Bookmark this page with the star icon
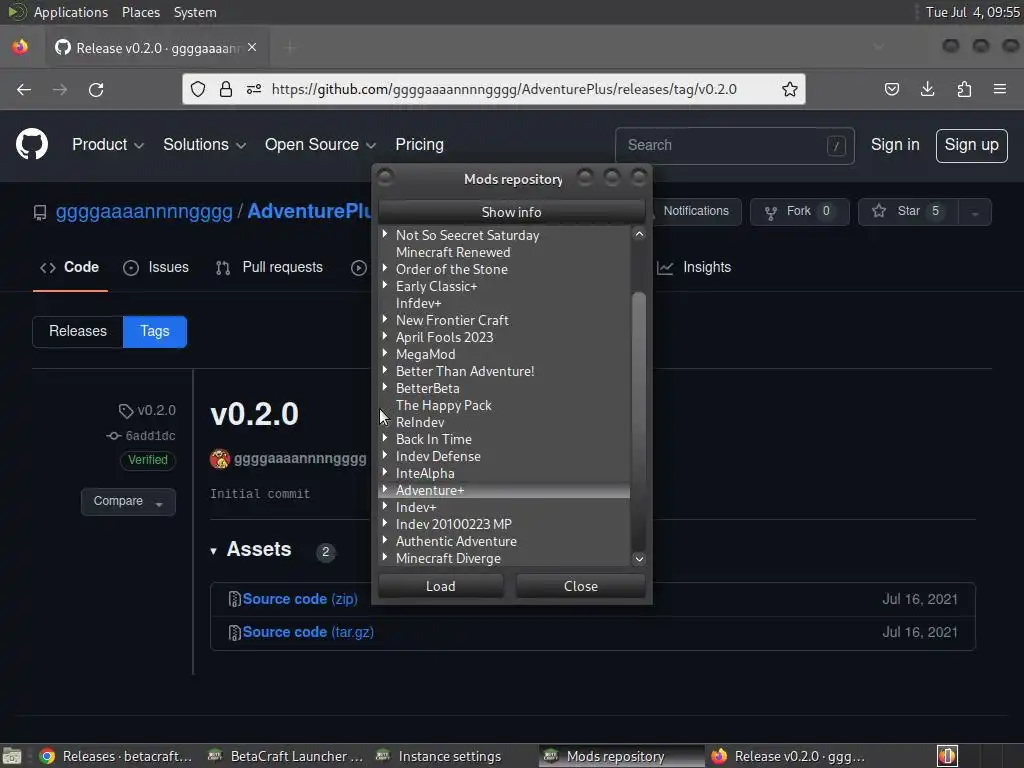The width and height of the screenshot is (1024, 768). pos(790,89)
